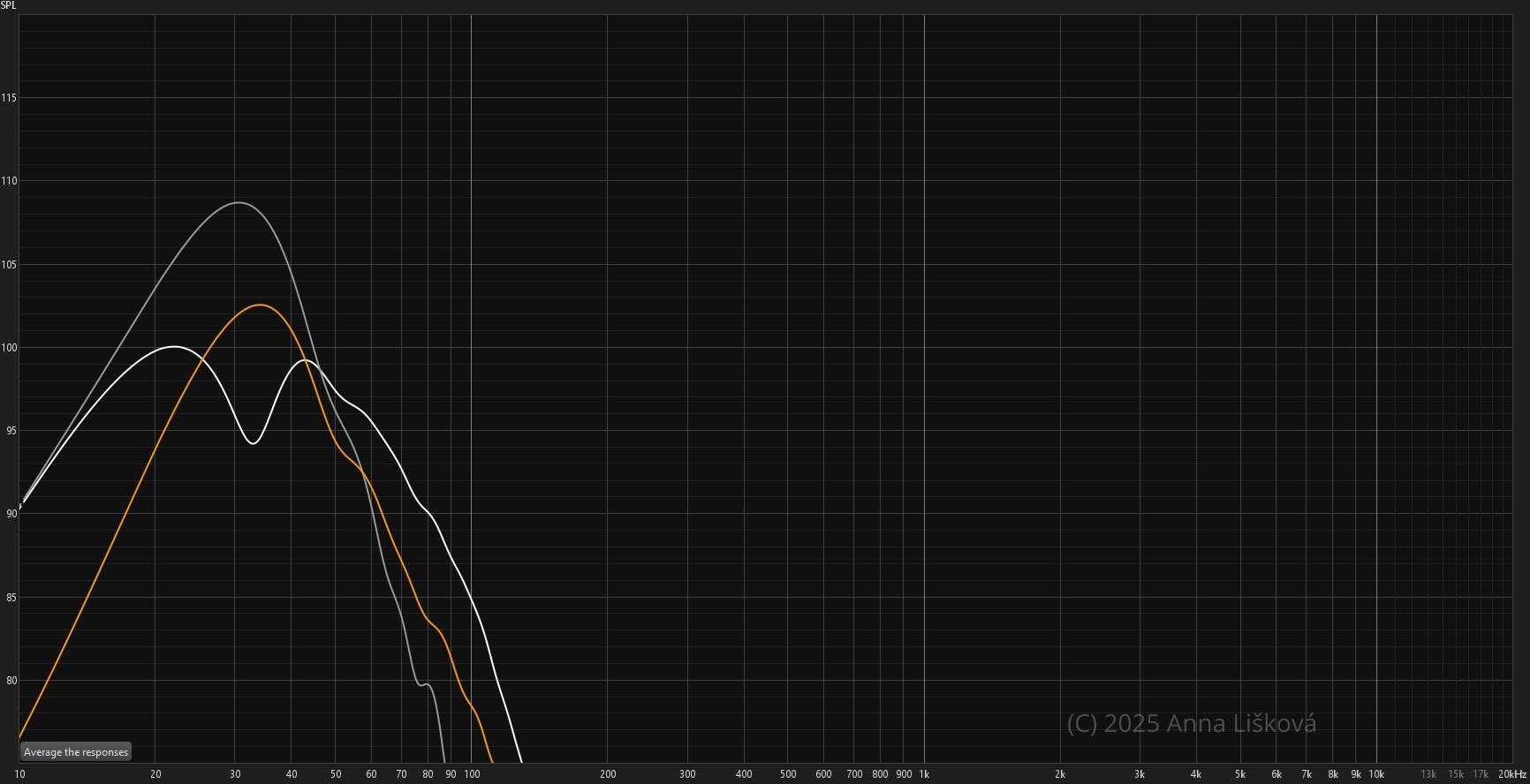Click the Anna Lišková copyright watermark
Image resolution: width=1530 pixels, height=784 pixels.
pos(1191,724)
